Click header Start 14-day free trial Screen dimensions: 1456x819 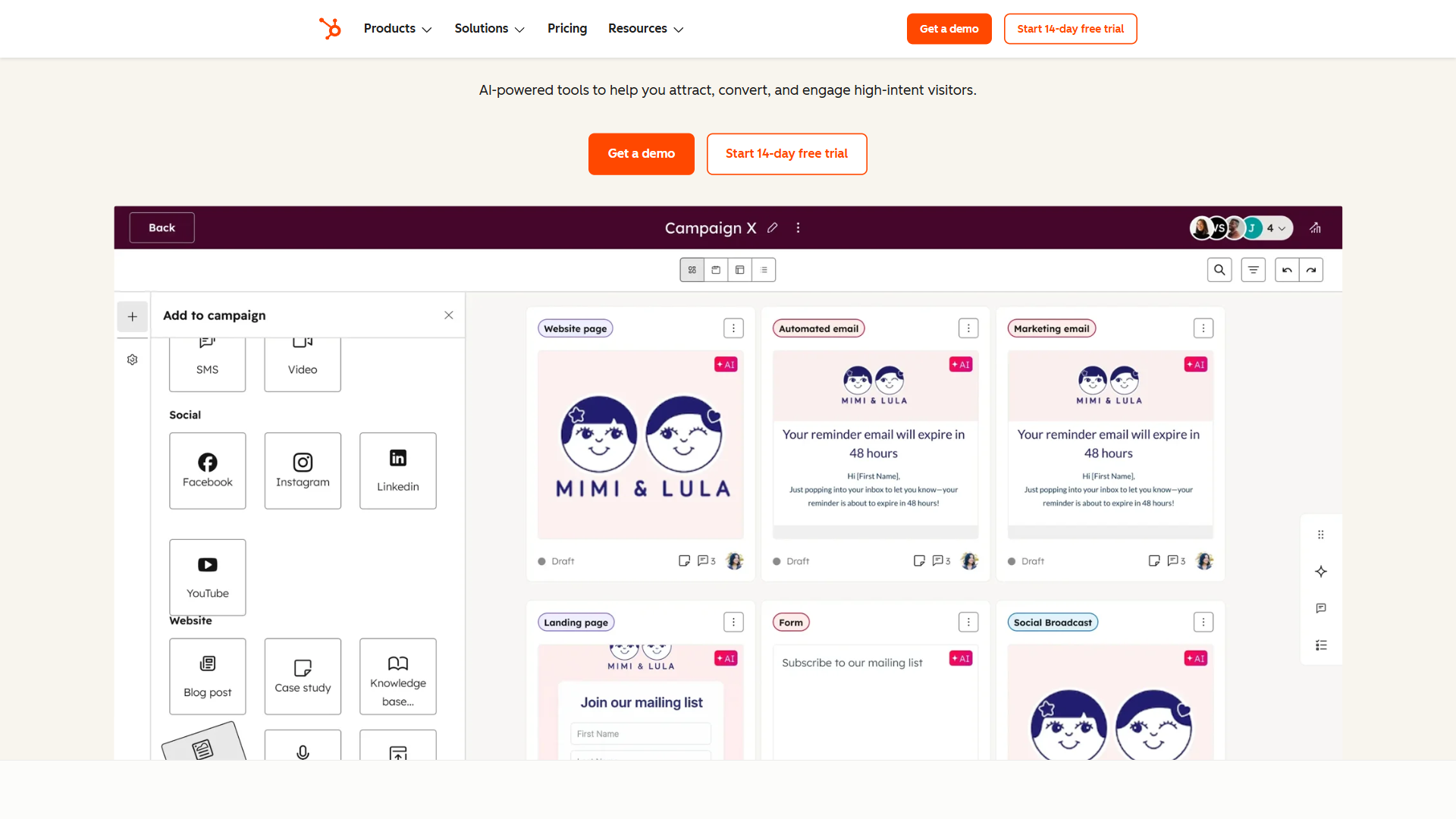point(1070,29)
